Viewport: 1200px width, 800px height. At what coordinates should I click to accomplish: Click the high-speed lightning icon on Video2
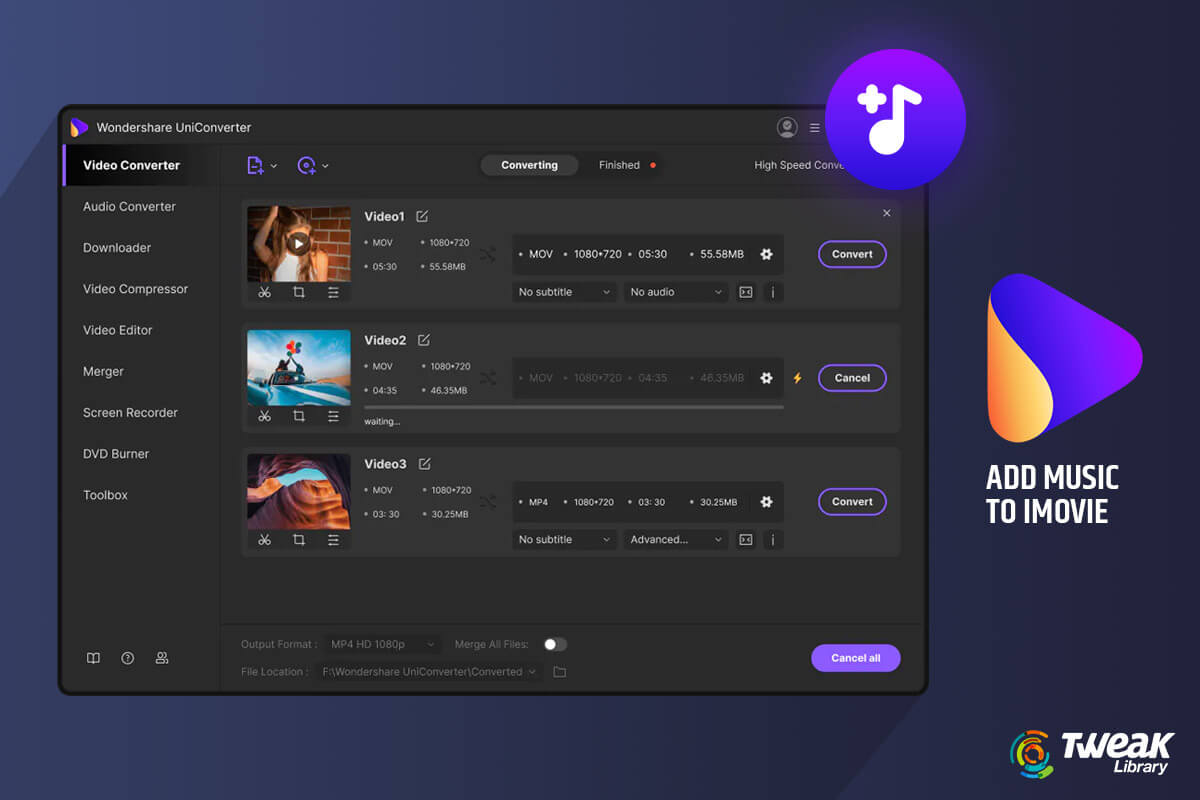799,378
